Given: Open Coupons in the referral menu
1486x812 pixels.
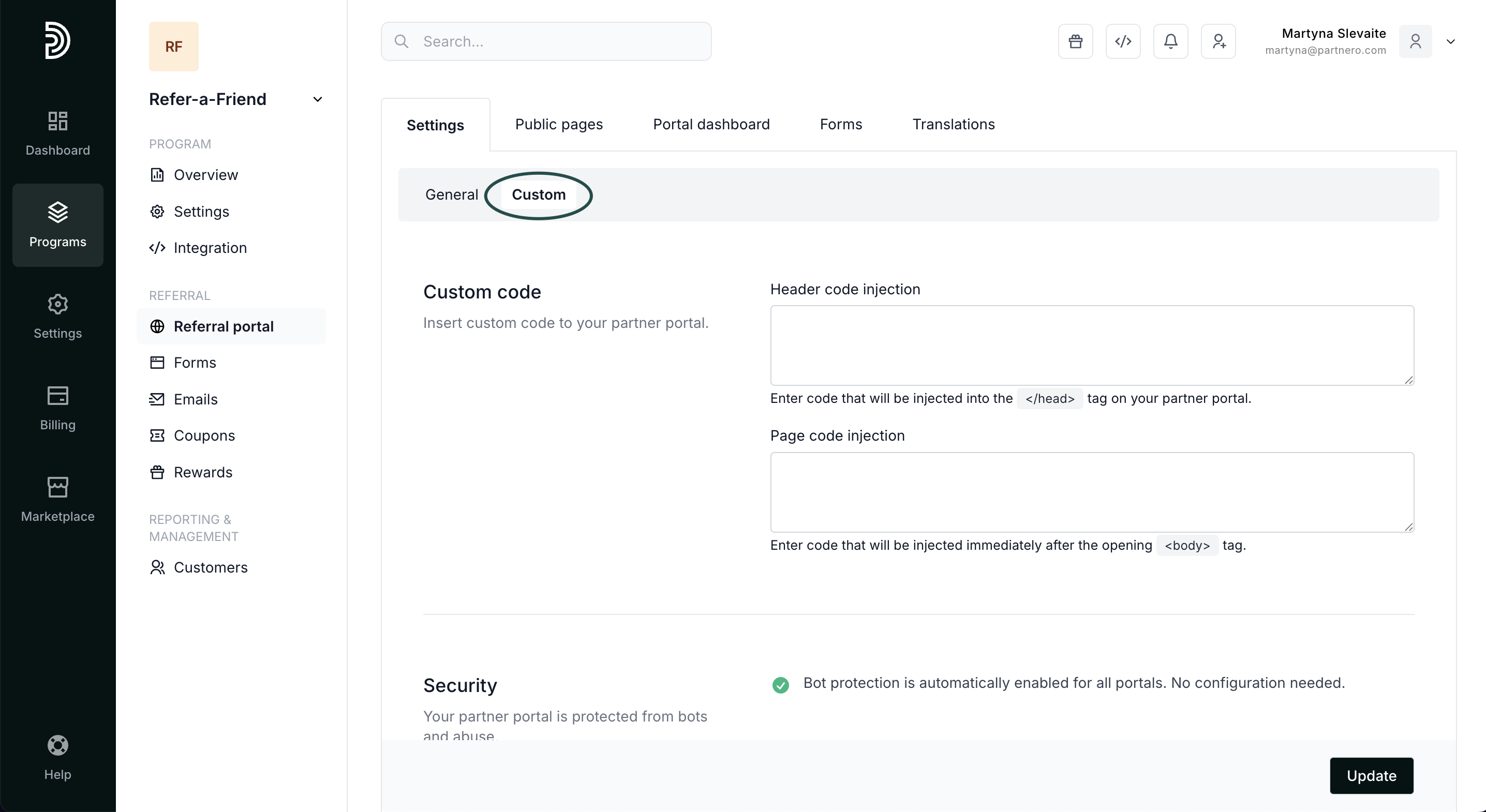Looking at the screenshot, I should (x=204, y=435).
